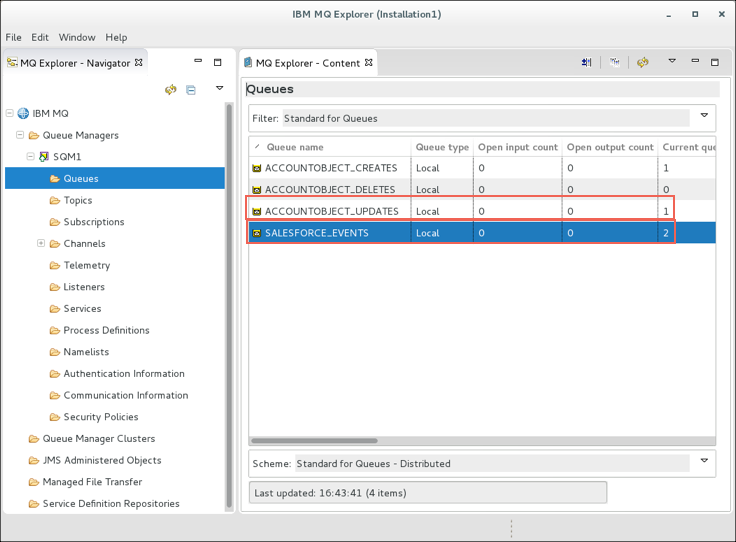Click the Channels folder icon
Image resolution: width=736 pixels, height=542 pixels.
pyautogui.click(x=55, y=244)
